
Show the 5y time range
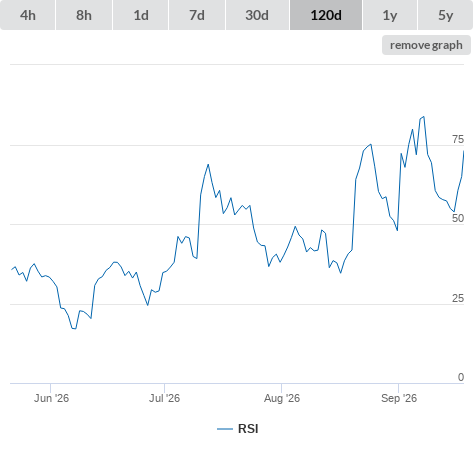pos(445,15)
